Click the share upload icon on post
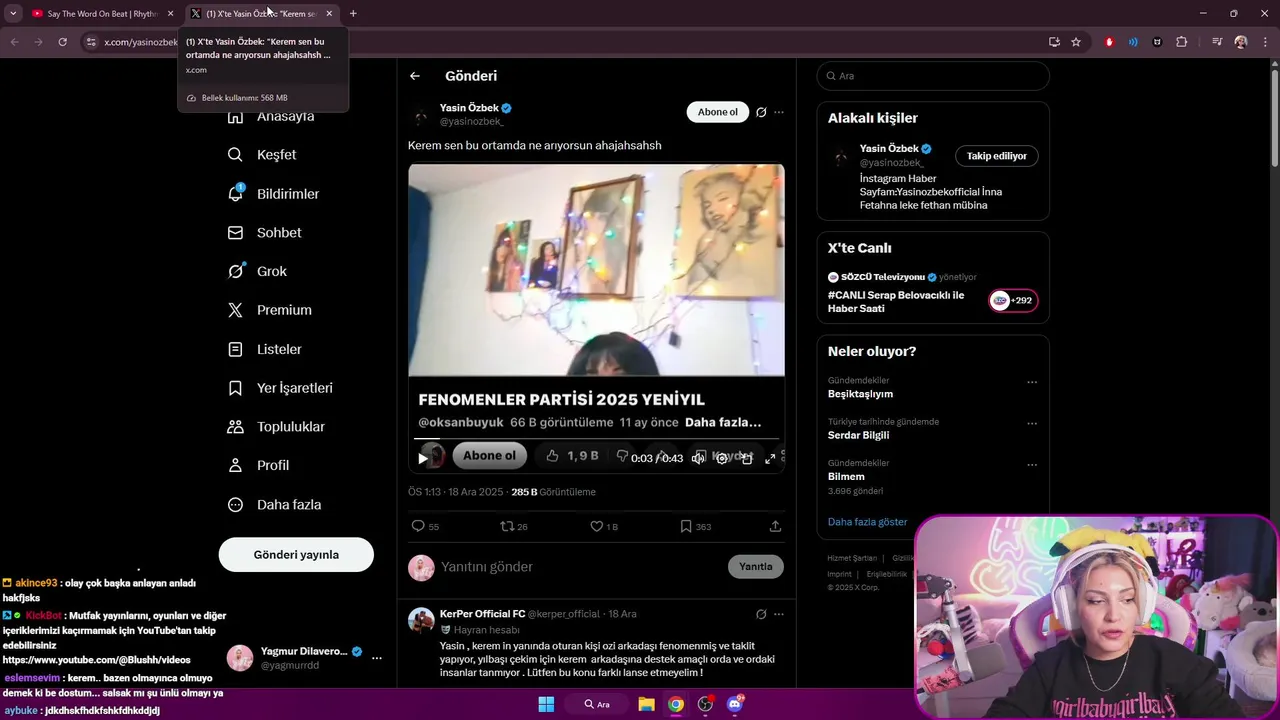This screenshot has width=1280, height=720. (x=775, y=526)
